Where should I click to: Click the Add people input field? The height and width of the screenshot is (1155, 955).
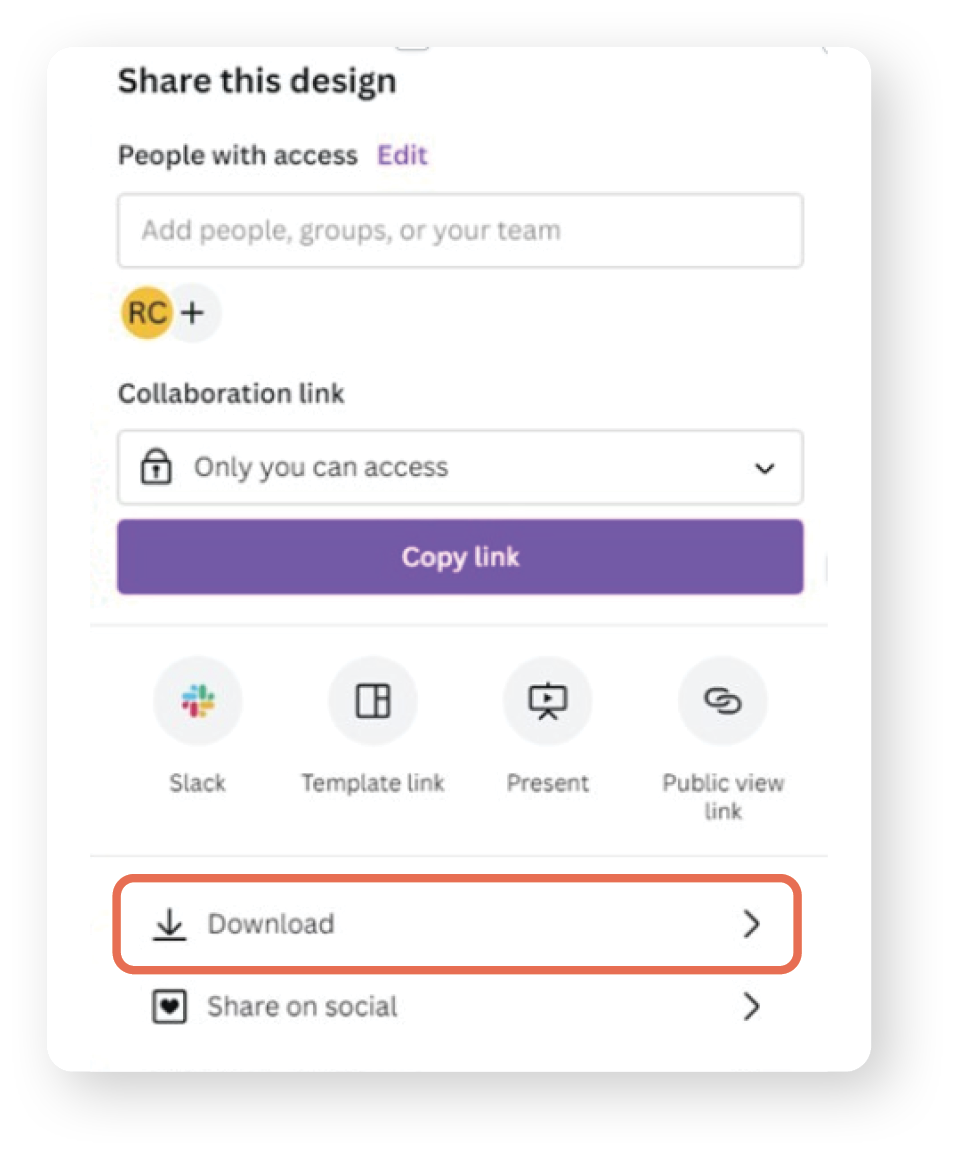click(460, 230)
